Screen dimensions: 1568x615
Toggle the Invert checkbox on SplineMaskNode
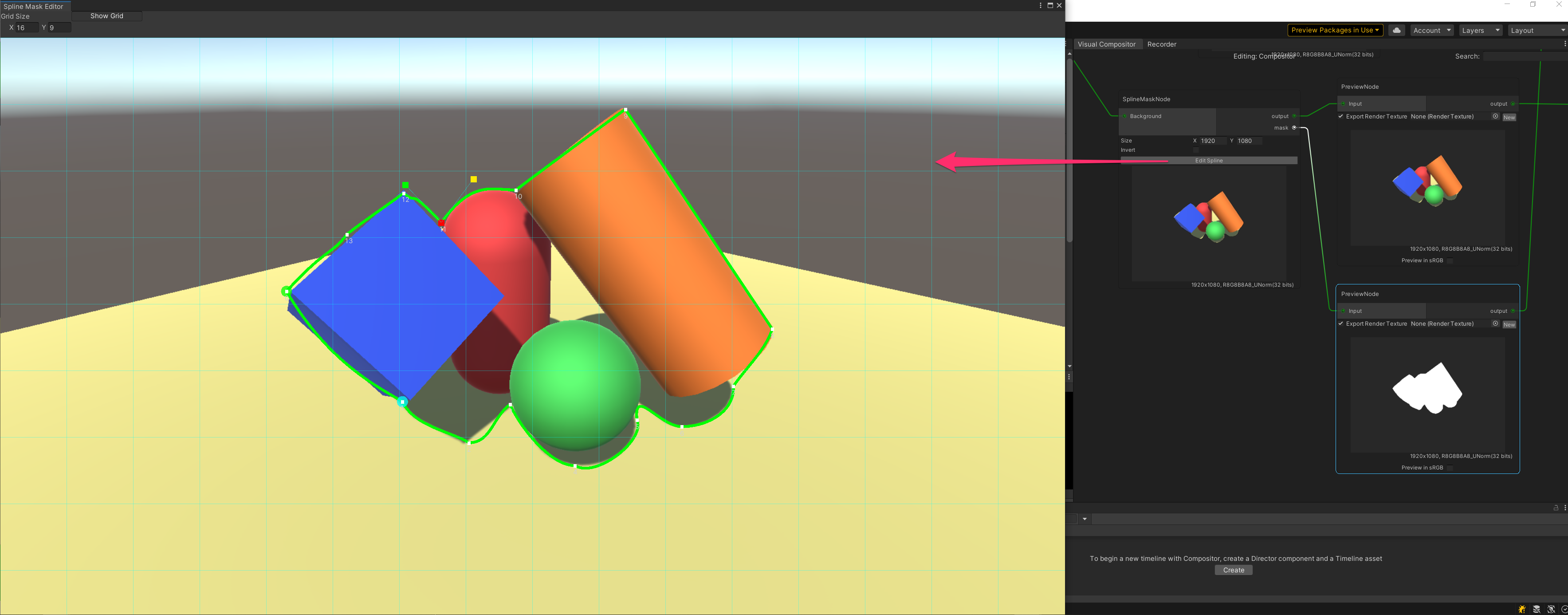pyautogui.click(x=1195, y=150)
